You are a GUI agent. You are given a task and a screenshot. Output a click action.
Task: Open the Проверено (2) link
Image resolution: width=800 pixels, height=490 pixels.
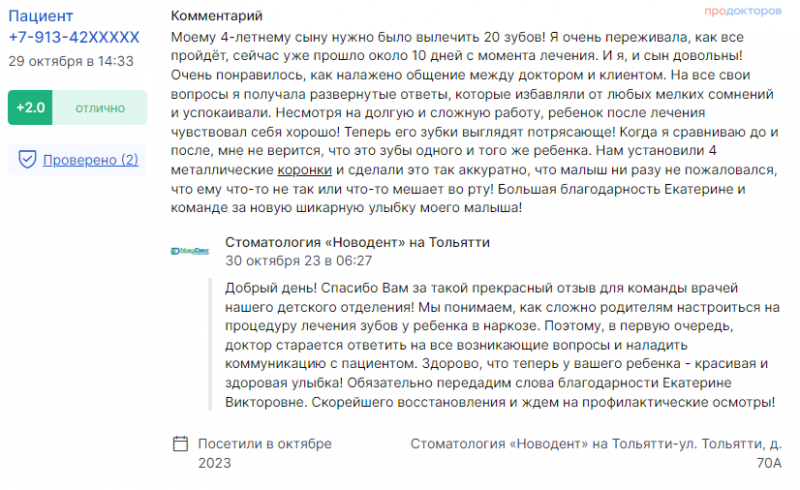pyautogui.click(x=90, y=160)
